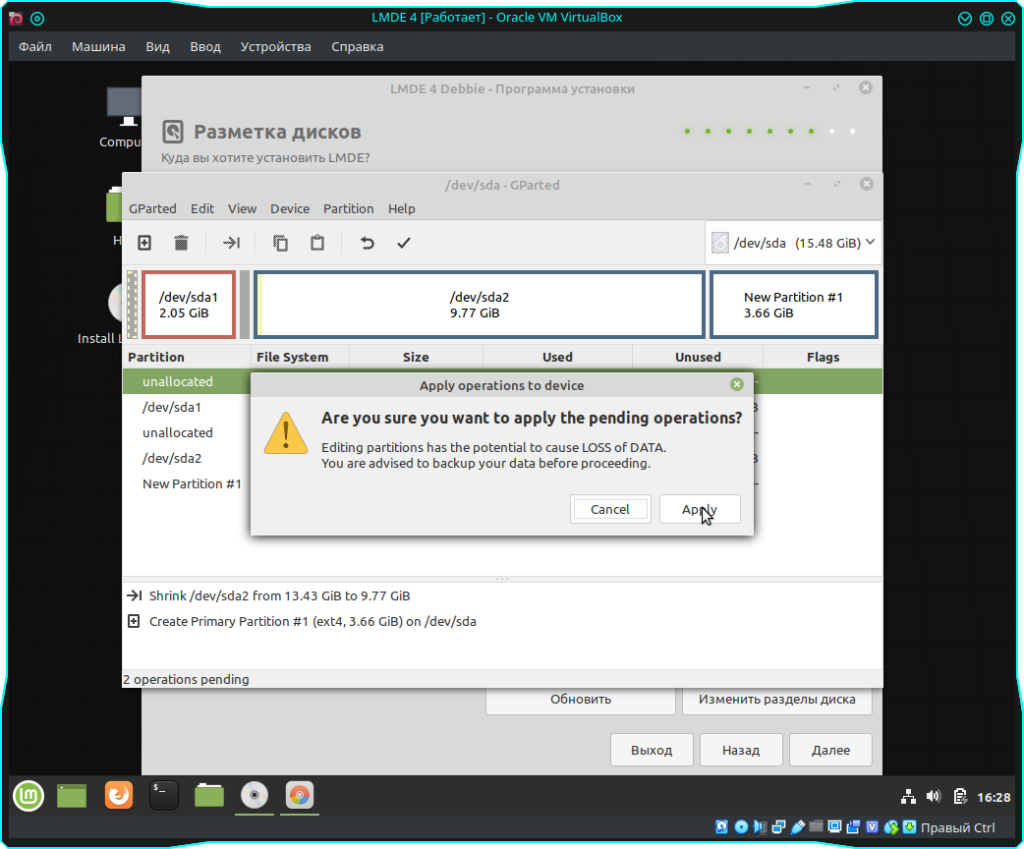Open the GParted menu

[152, 209]
